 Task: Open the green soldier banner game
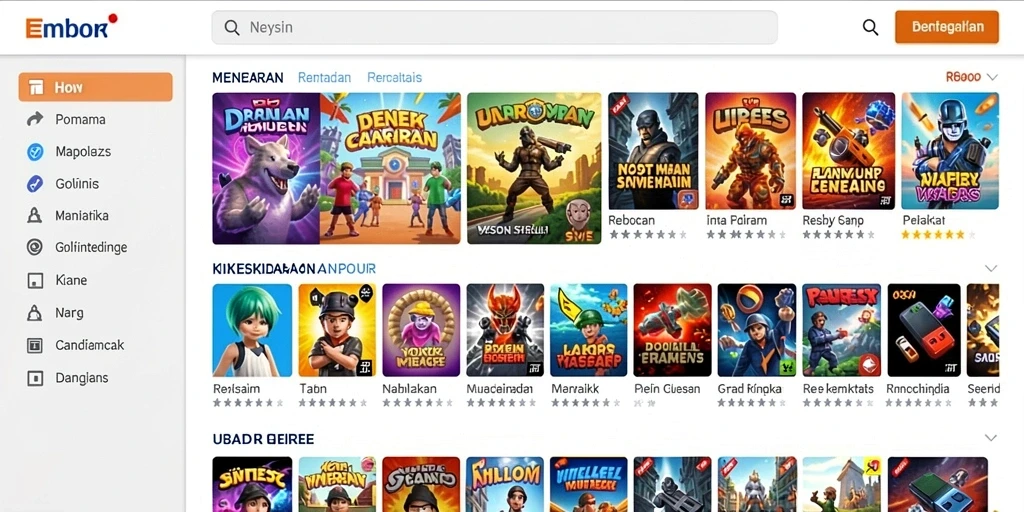(x=534, y=168)
